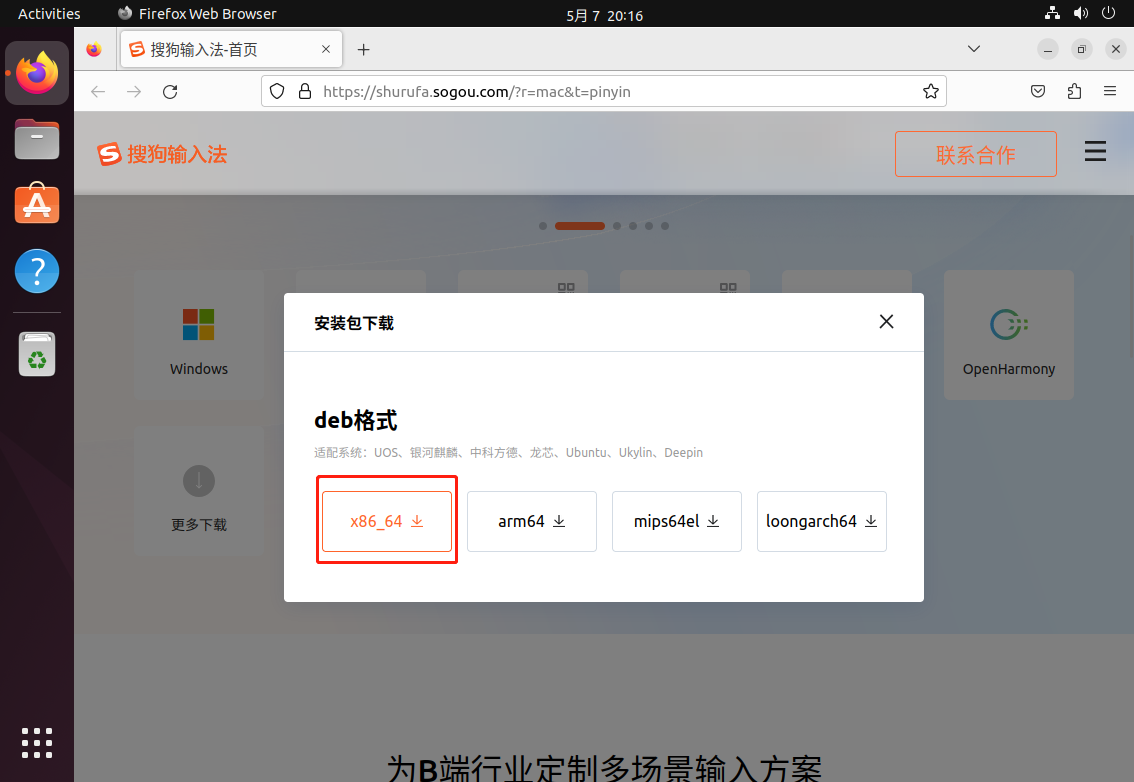
Task: Download the arm64 deb package
Action: pyautogui.click(x=532, y=522)
